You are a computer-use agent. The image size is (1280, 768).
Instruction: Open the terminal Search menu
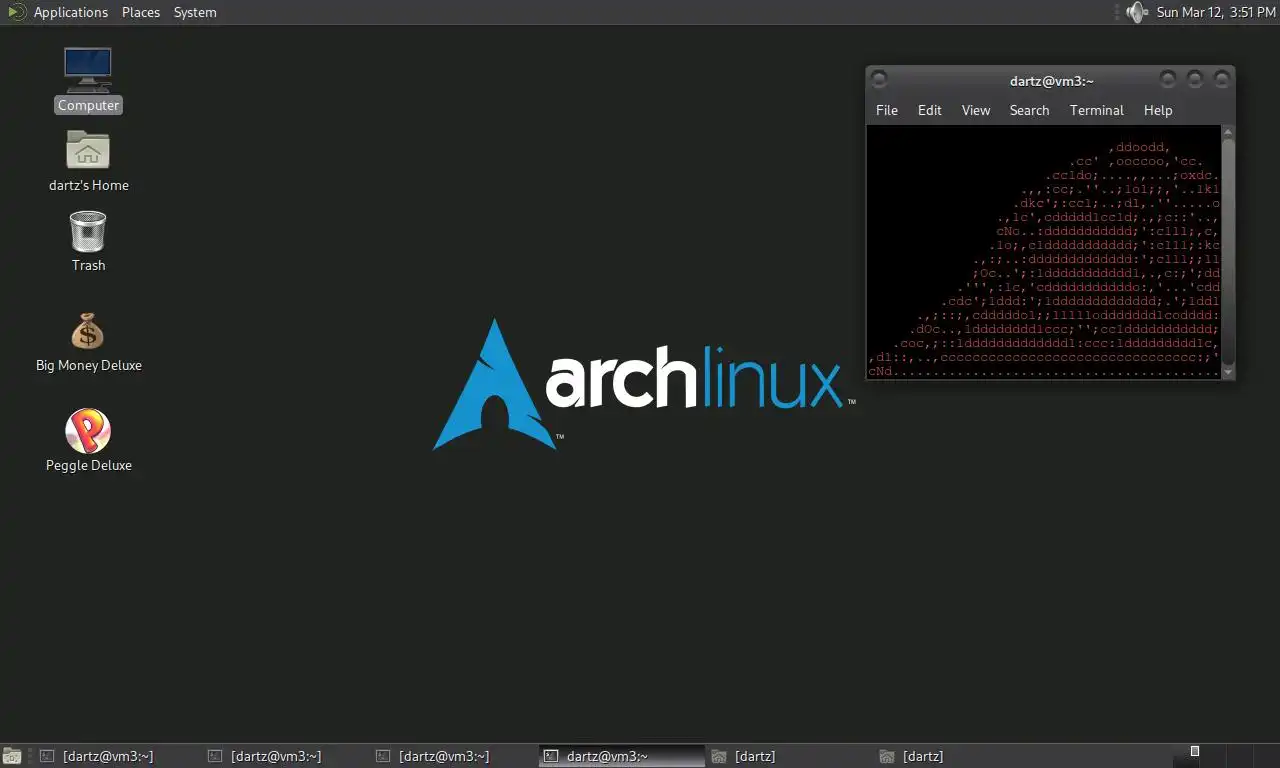(x=1029, y=110)
